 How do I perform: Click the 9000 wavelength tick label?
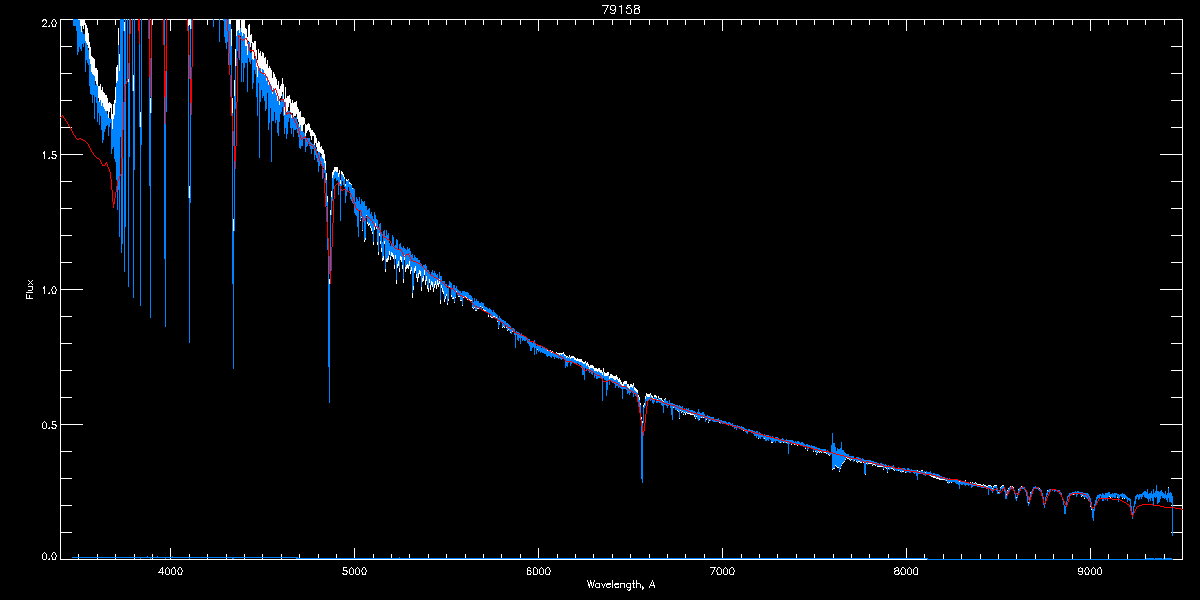1090,571
